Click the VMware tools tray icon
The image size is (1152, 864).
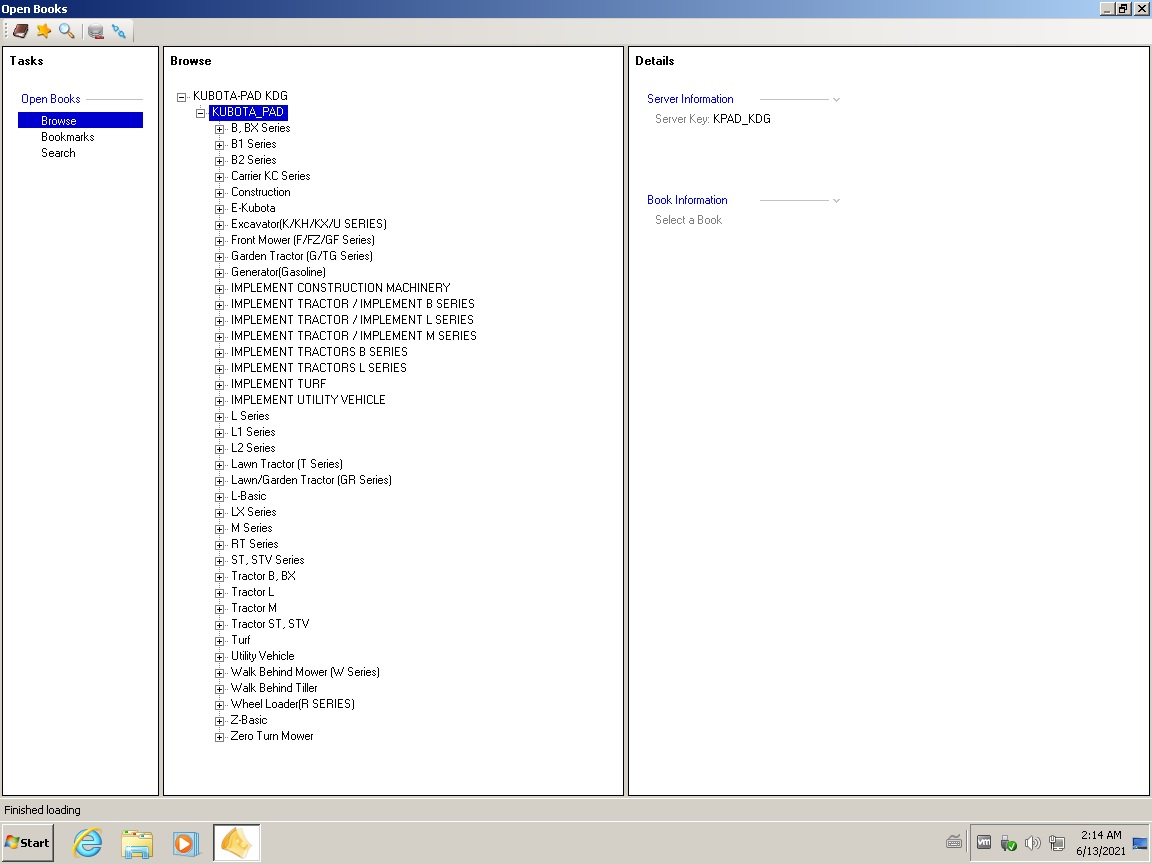(x=984, y=843)
